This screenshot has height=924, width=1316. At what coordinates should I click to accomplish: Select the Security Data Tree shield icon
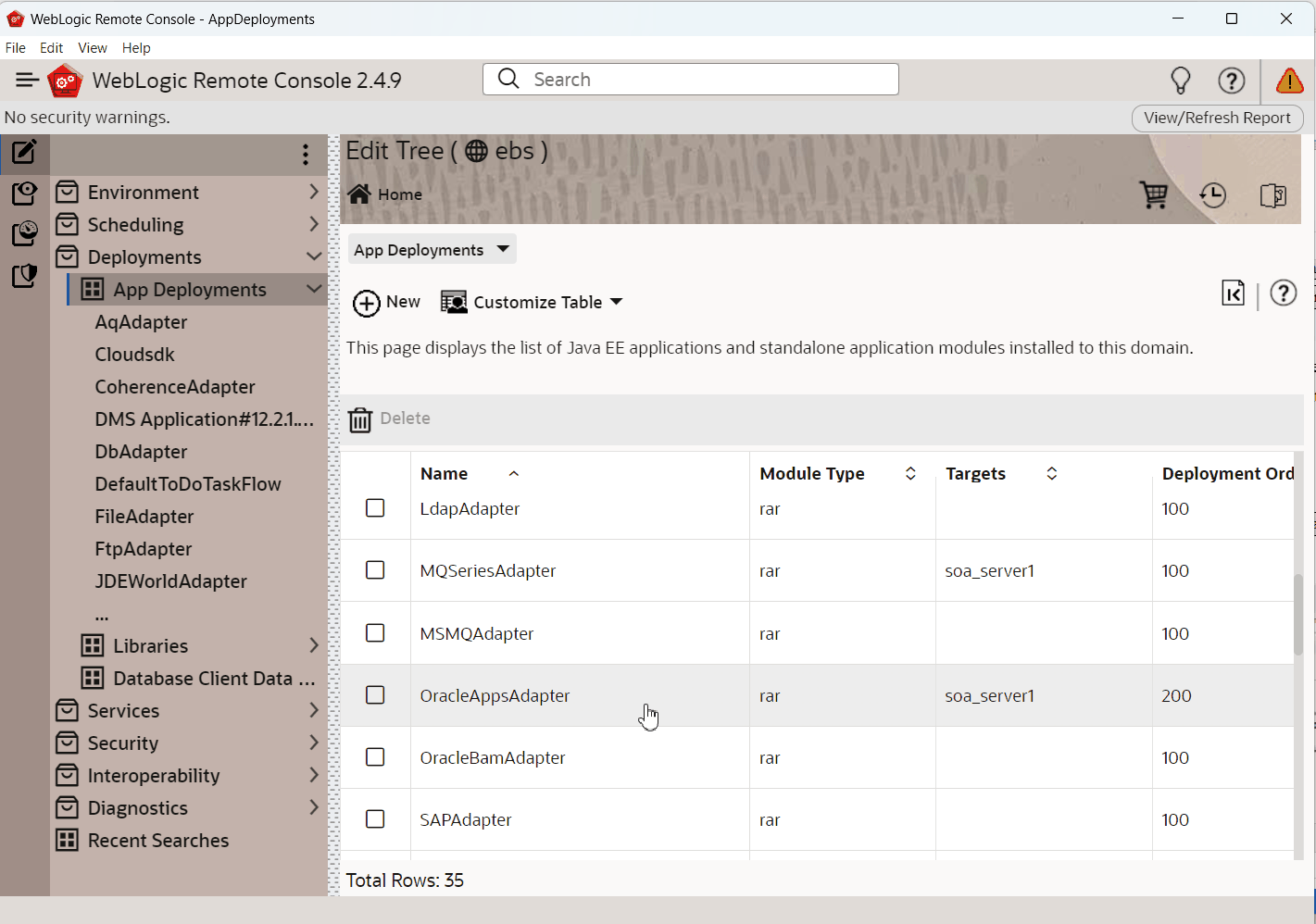25,276
